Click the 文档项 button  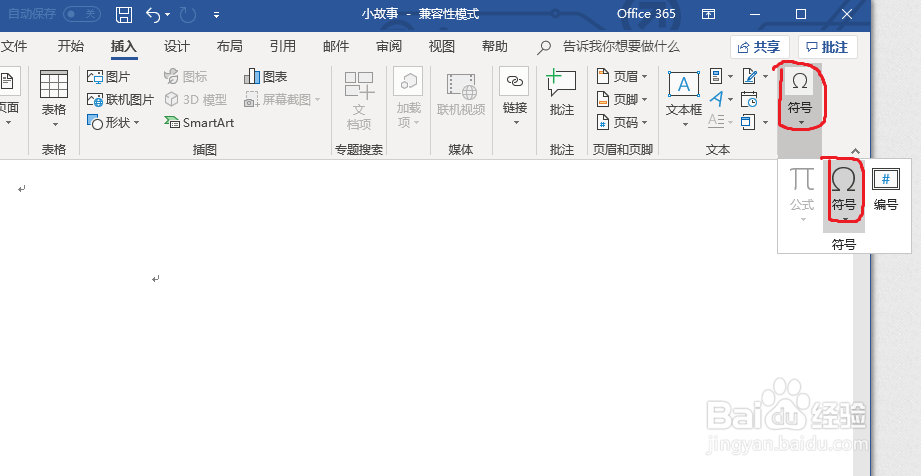[x=359, y=100]
